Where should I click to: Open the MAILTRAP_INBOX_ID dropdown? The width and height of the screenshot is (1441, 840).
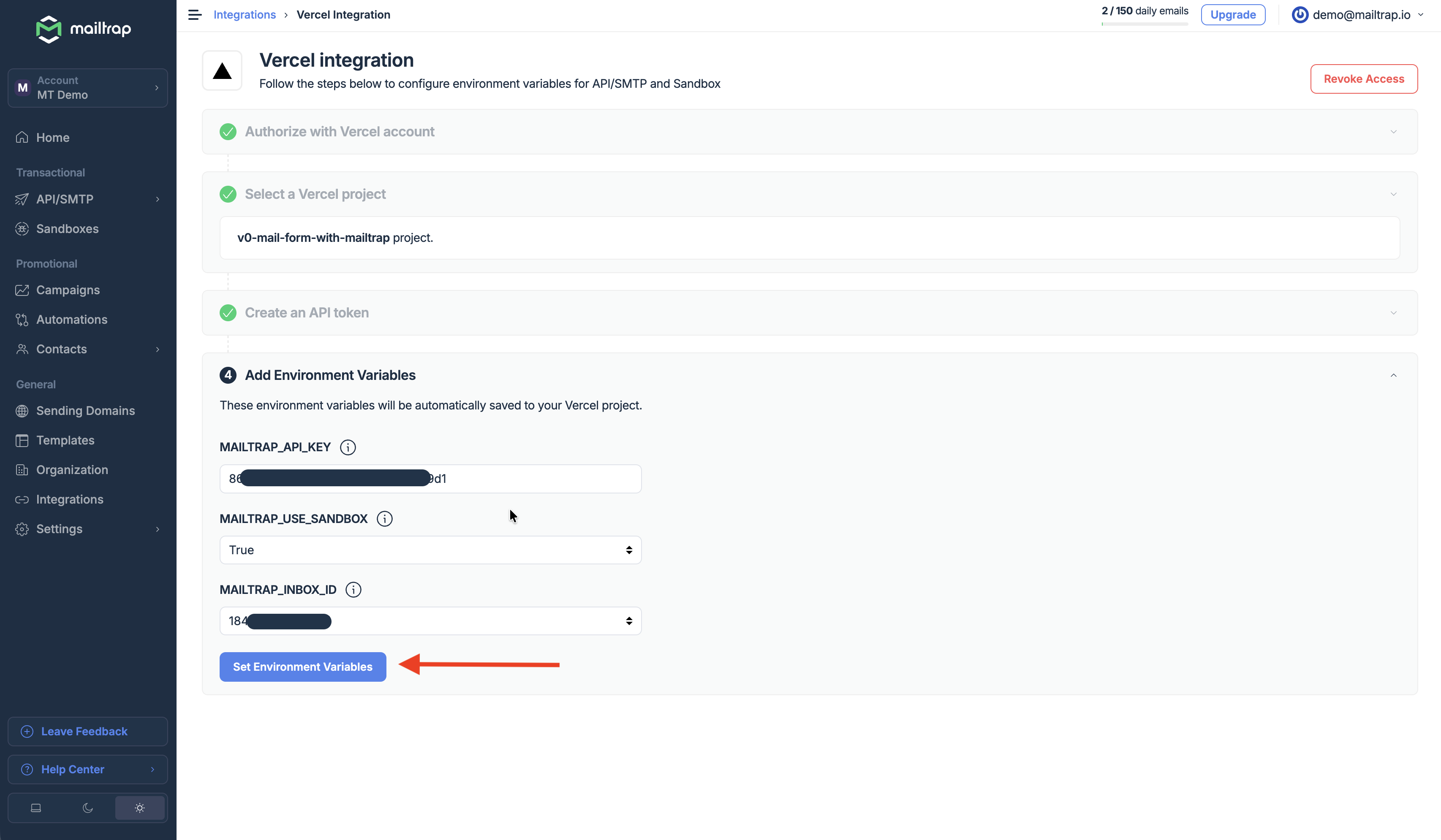(430, 621)
